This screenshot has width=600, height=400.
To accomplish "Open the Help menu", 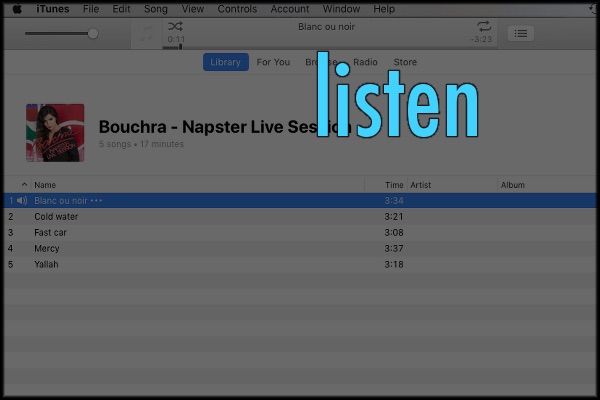I will pos(384,9).
